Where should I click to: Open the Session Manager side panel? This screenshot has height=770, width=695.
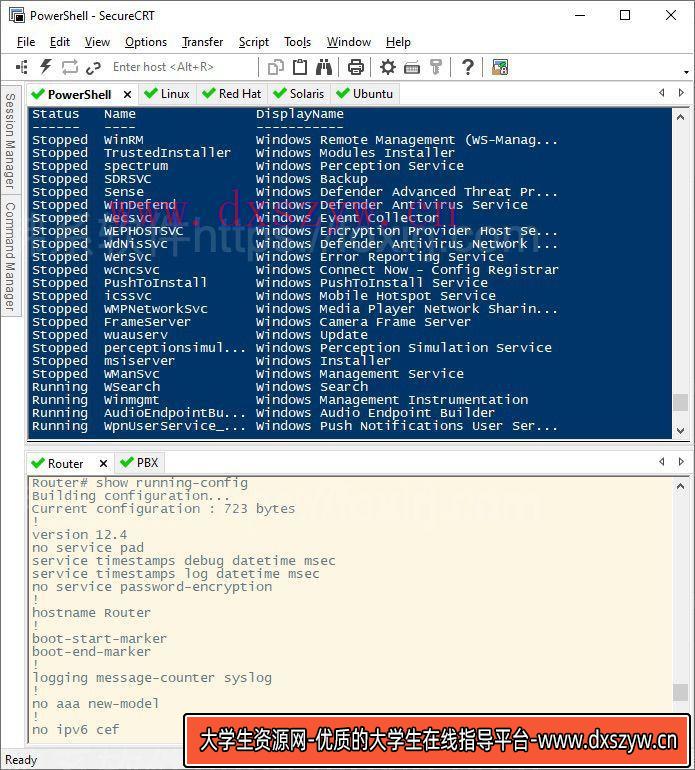point(9,141)
